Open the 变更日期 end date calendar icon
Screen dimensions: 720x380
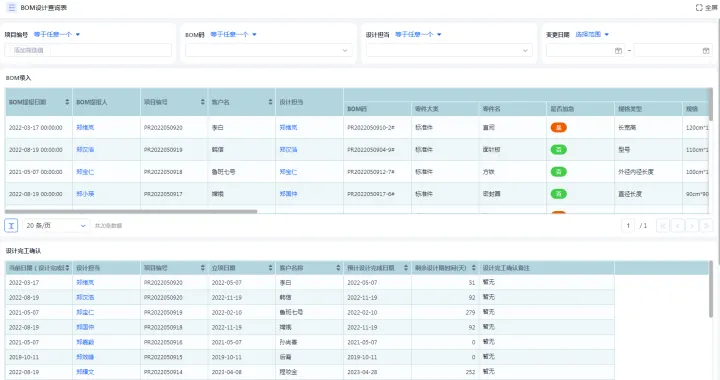tap(706, 51)
